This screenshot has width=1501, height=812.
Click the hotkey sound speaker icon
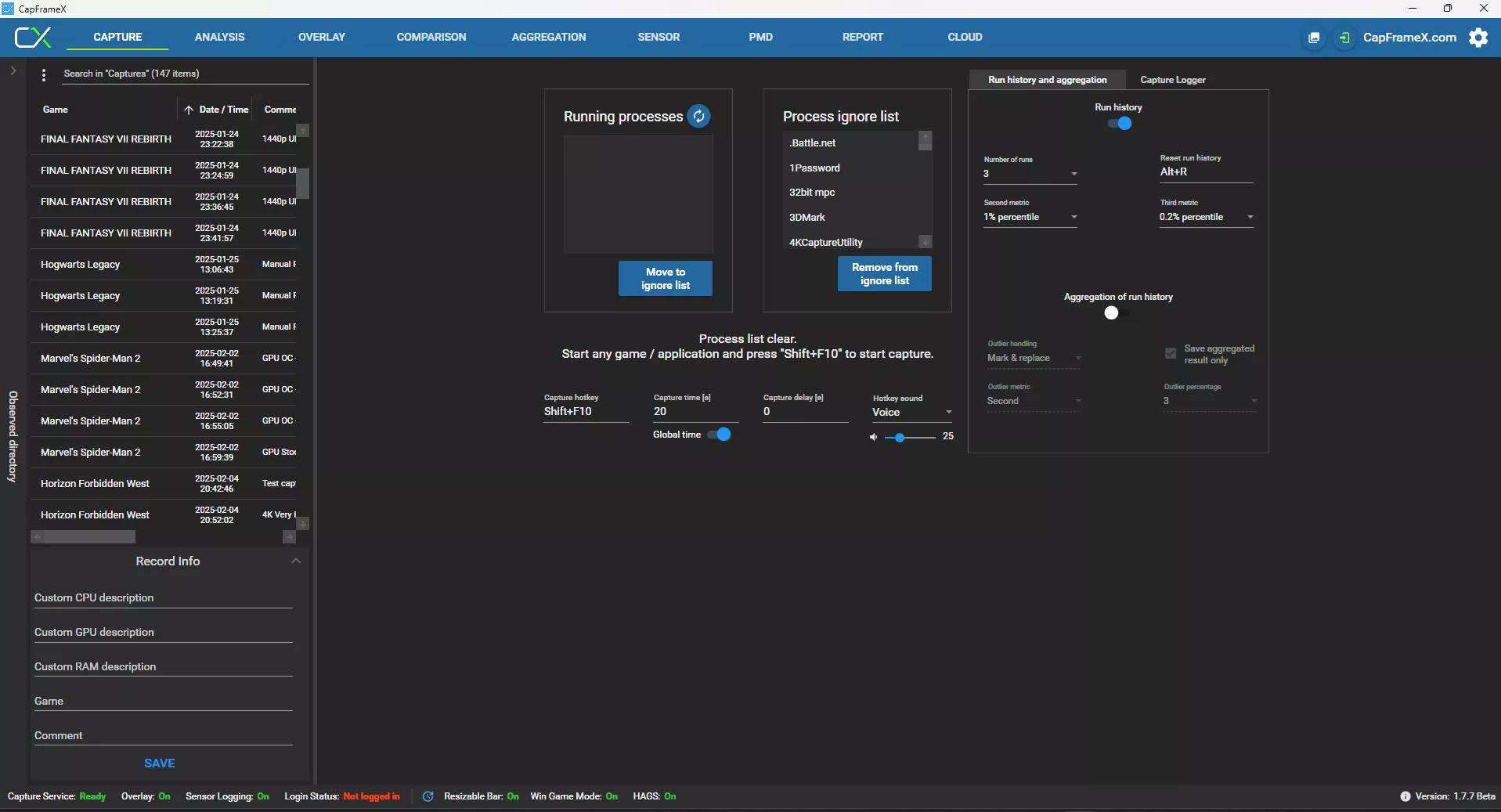click(873, 437)
